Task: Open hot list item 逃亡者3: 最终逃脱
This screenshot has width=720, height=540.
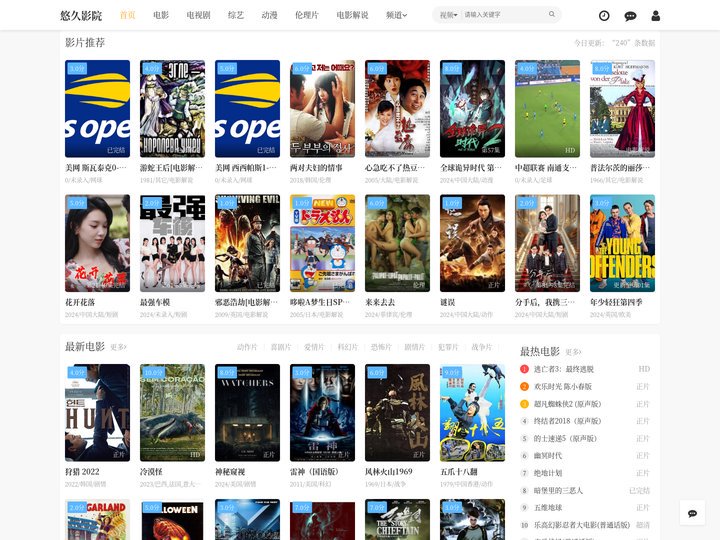Action: (x=563, y=369)
